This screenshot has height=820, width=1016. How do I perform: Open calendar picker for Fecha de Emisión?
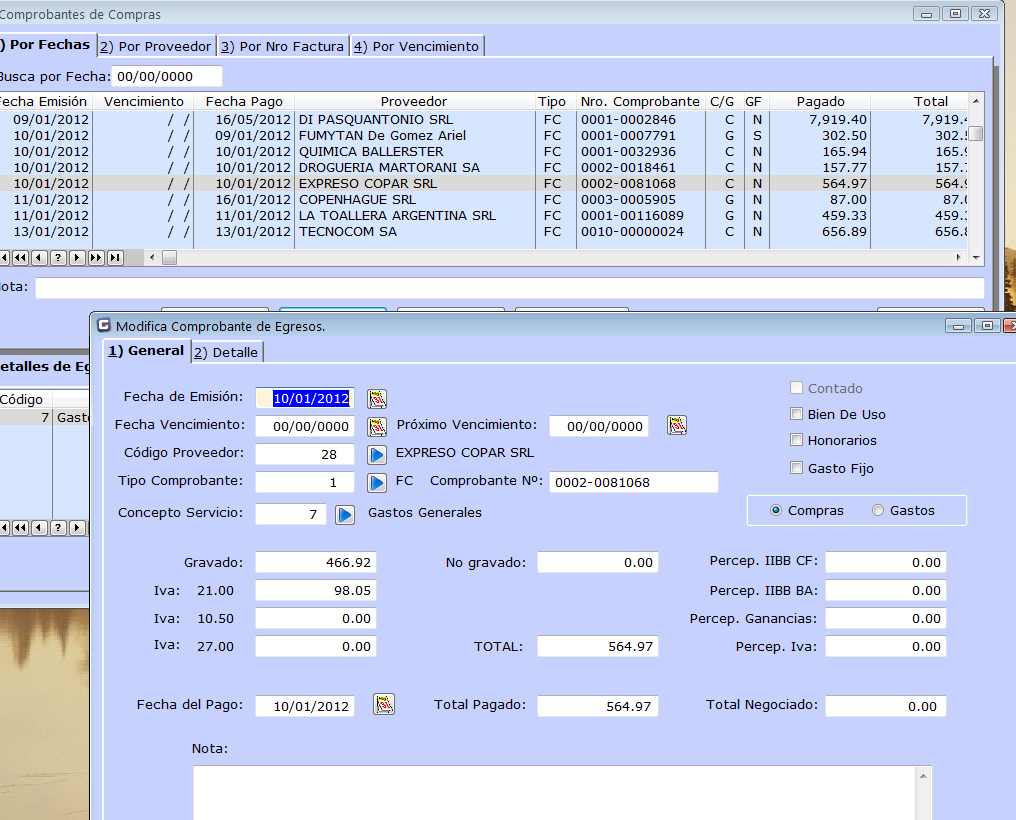(x=377, y=399)
